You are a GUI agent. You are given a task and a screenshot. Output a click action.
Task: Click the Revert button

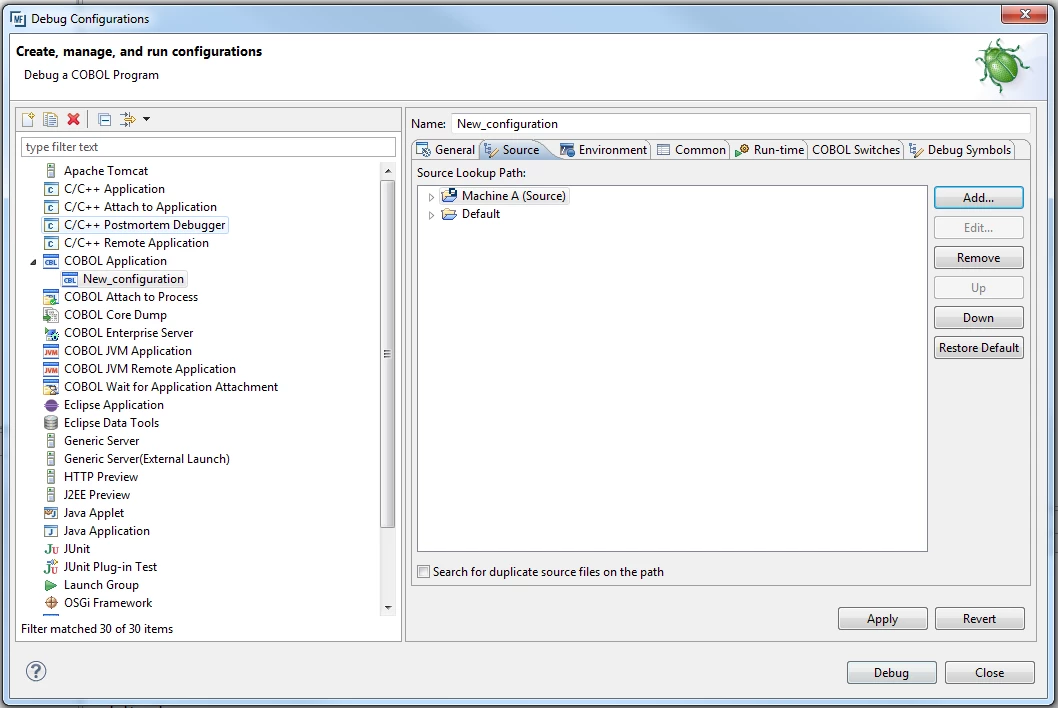tap(980, 619)
